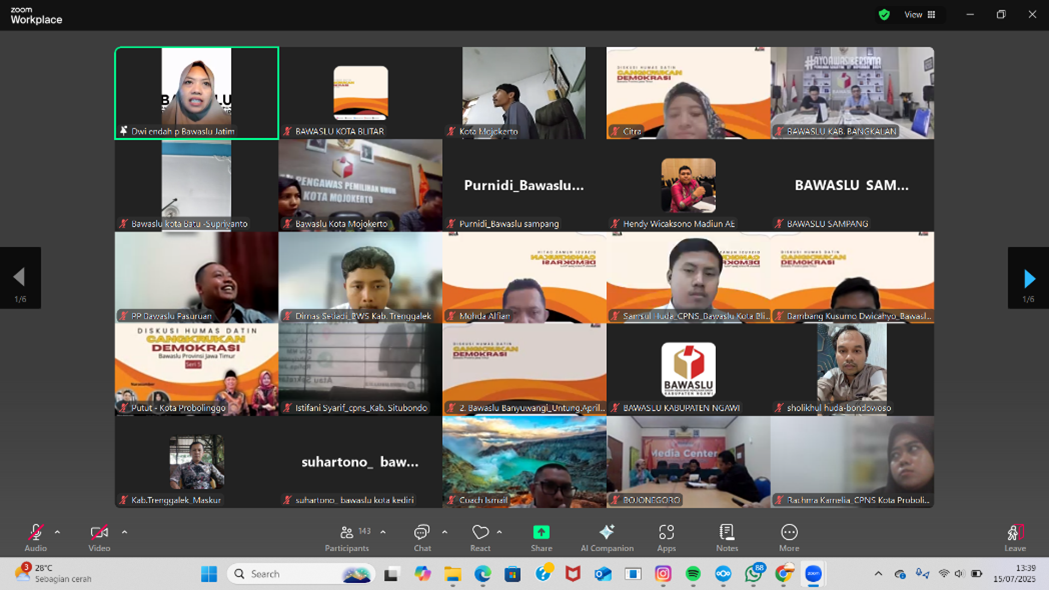Click the sholikhul huda-bondowoso label
Screen dimensions: 1049x590
pos(839,408)
